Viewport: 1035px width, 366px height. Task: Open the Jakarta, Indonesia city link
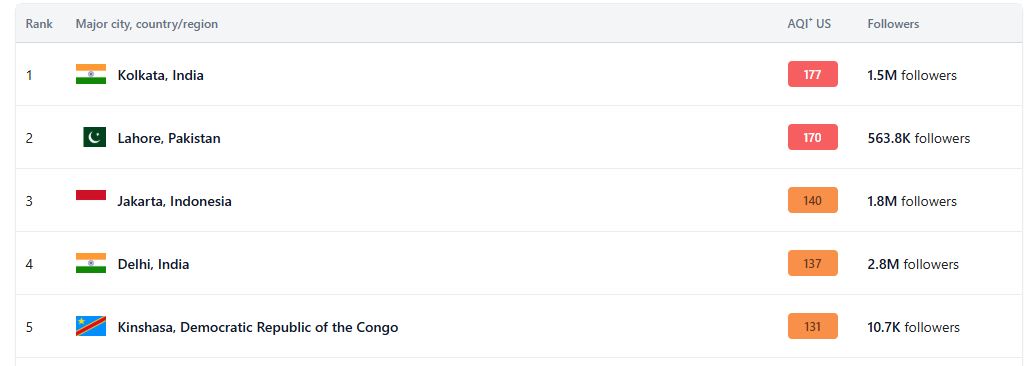click(174, 201)
